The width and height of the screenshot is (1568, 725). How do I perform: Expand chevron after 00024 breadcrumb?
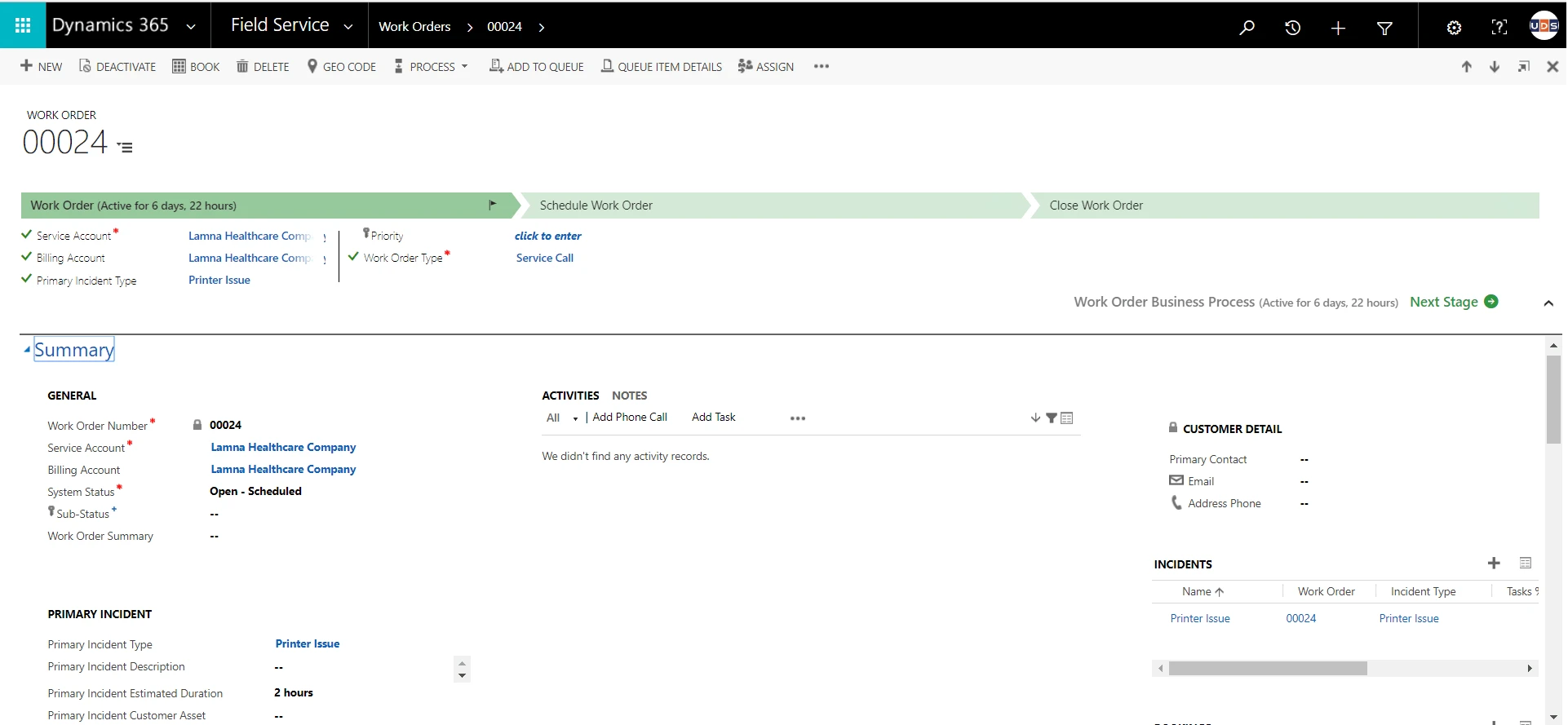(542, 27)
